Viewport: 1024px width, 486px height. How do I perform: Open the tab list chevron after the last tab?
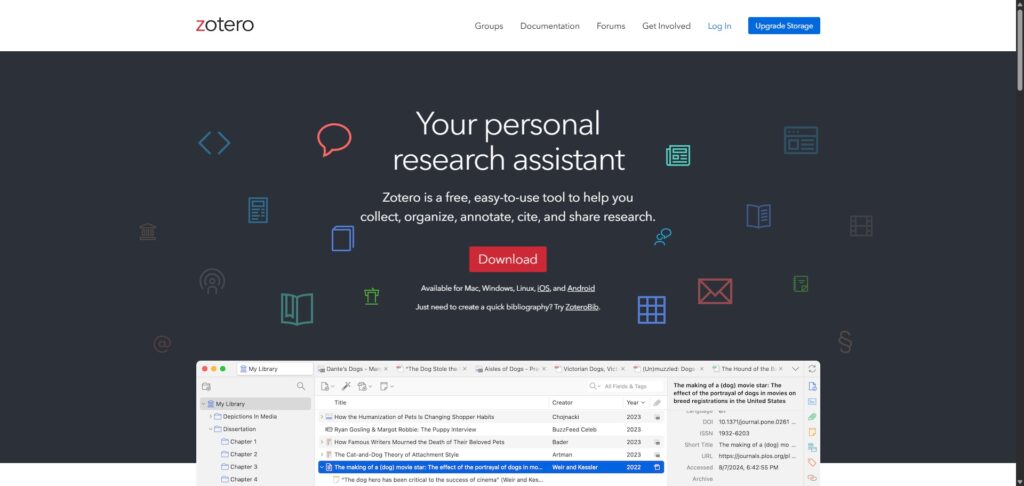pos(795,369)
